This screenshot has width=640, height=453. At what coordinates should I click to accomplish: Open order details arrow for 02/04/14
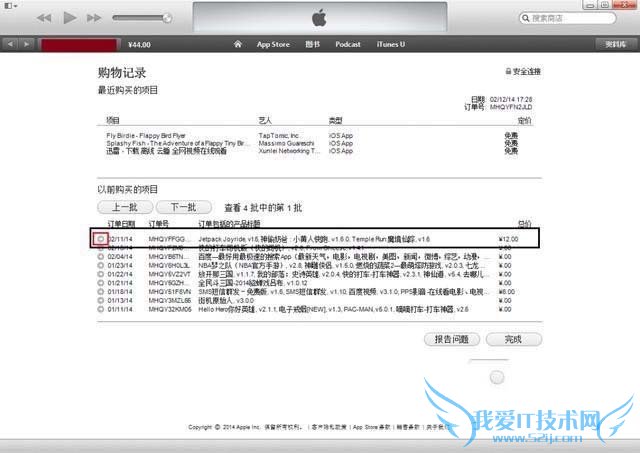point(100,257)
